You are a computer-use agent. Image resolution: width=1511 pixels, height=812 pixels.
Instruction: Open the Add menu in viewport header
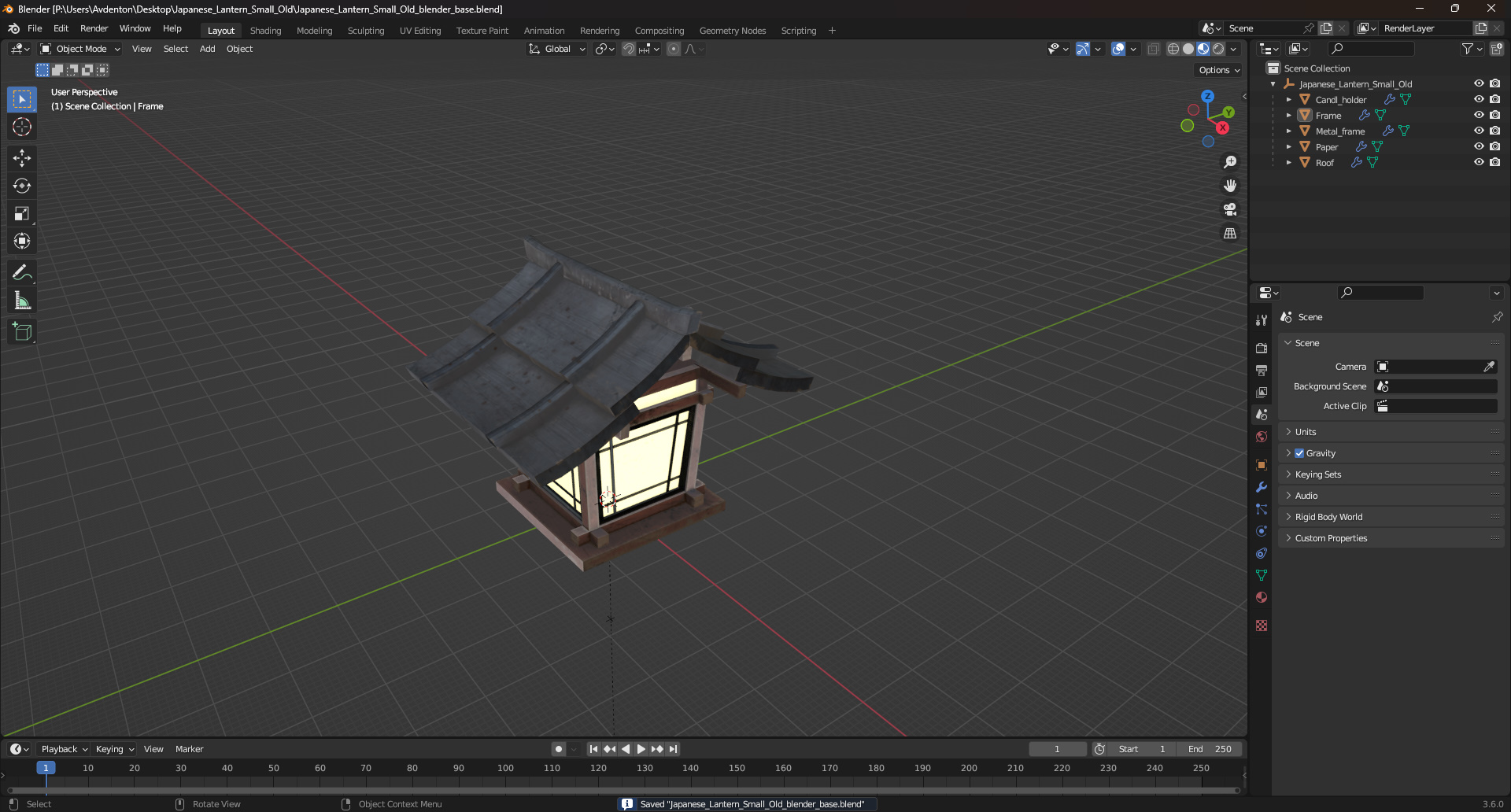coord(207,49)
